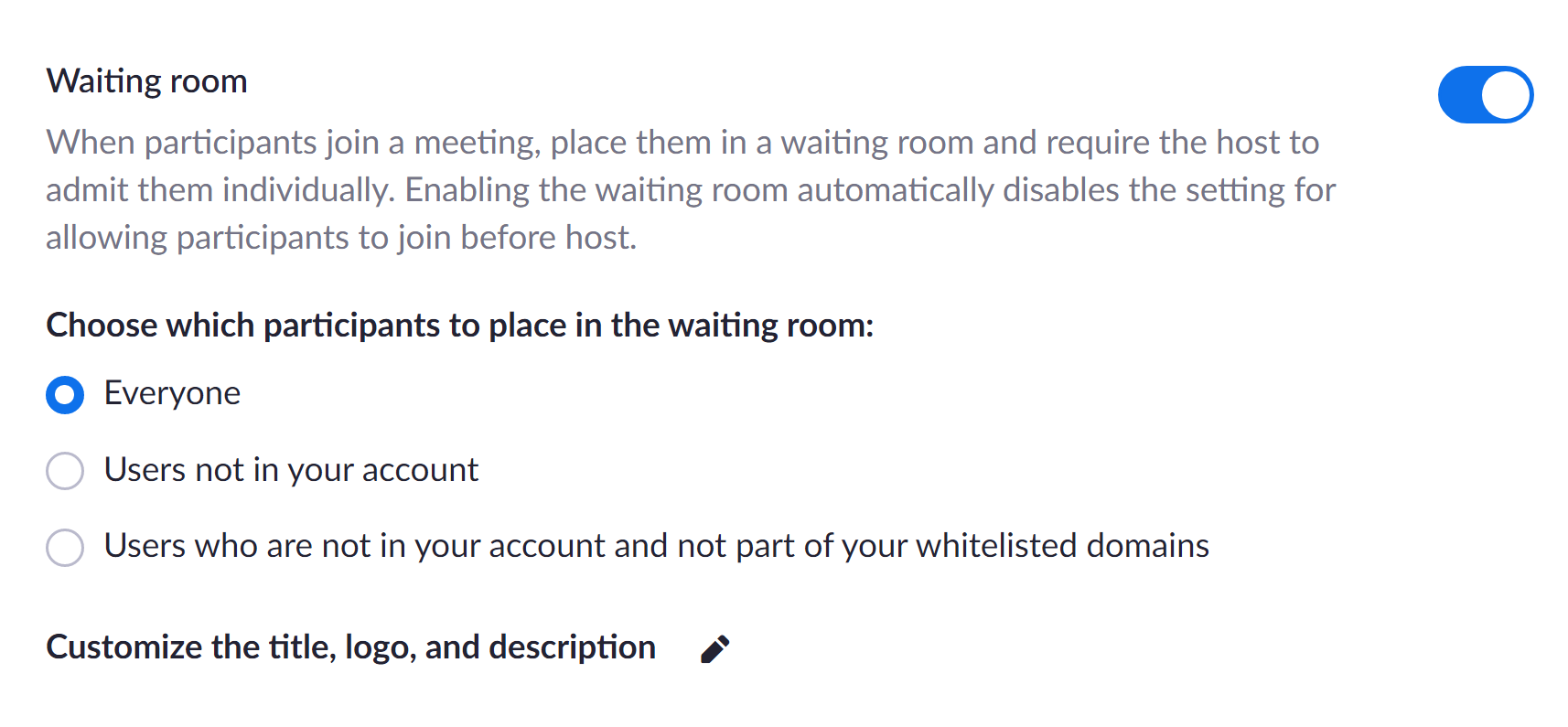Click description line 'allowing participants to join before host.'
The width and height of the screenshot is (1568, 727).
(x=341, y=238)
